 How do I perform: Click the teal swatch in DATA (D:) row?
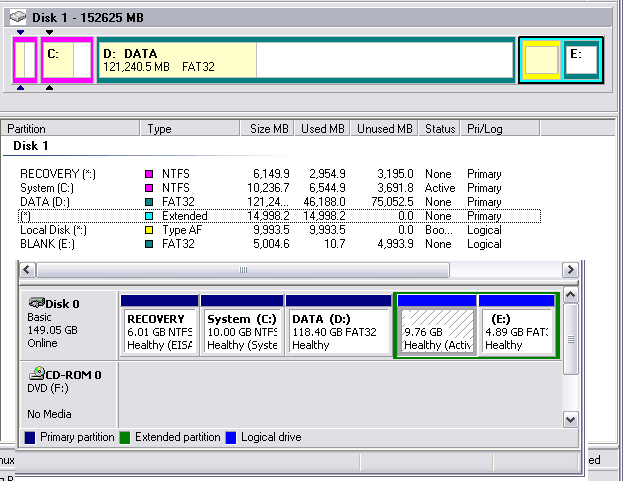click(x=149, y=202)
